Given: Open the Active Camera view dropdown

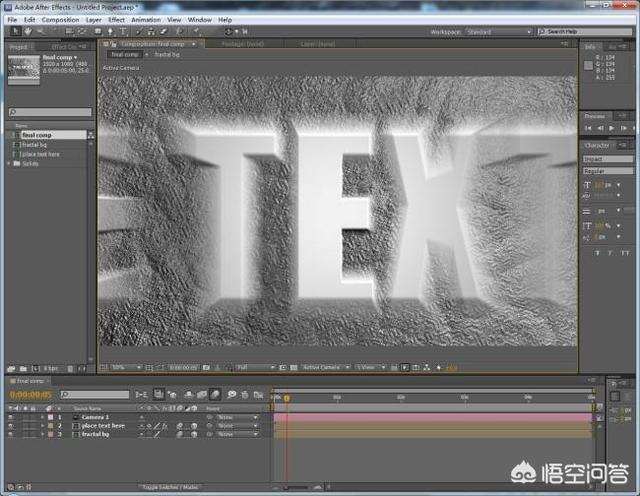Looking at the screenshot, I should (x=325, y=368).
